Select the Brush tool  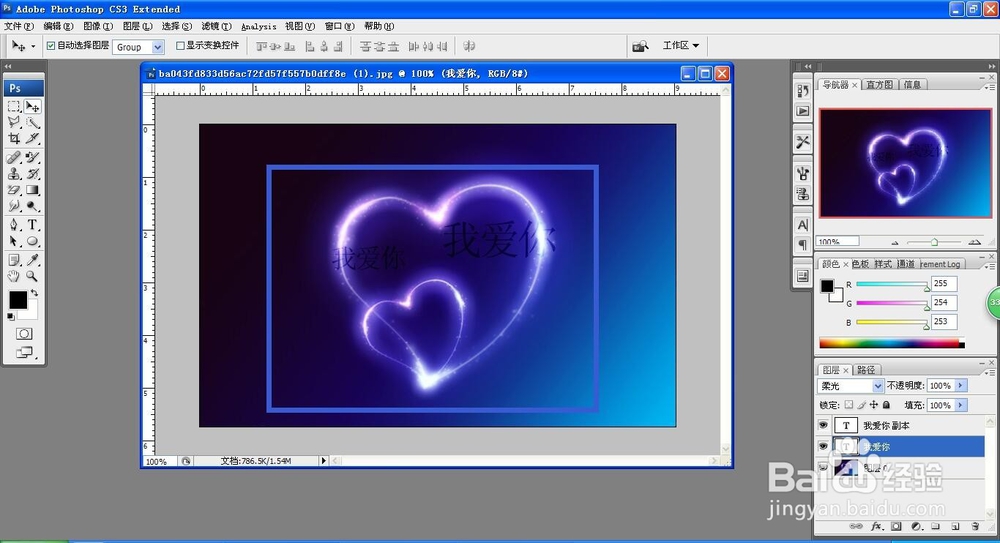[33, 157]
